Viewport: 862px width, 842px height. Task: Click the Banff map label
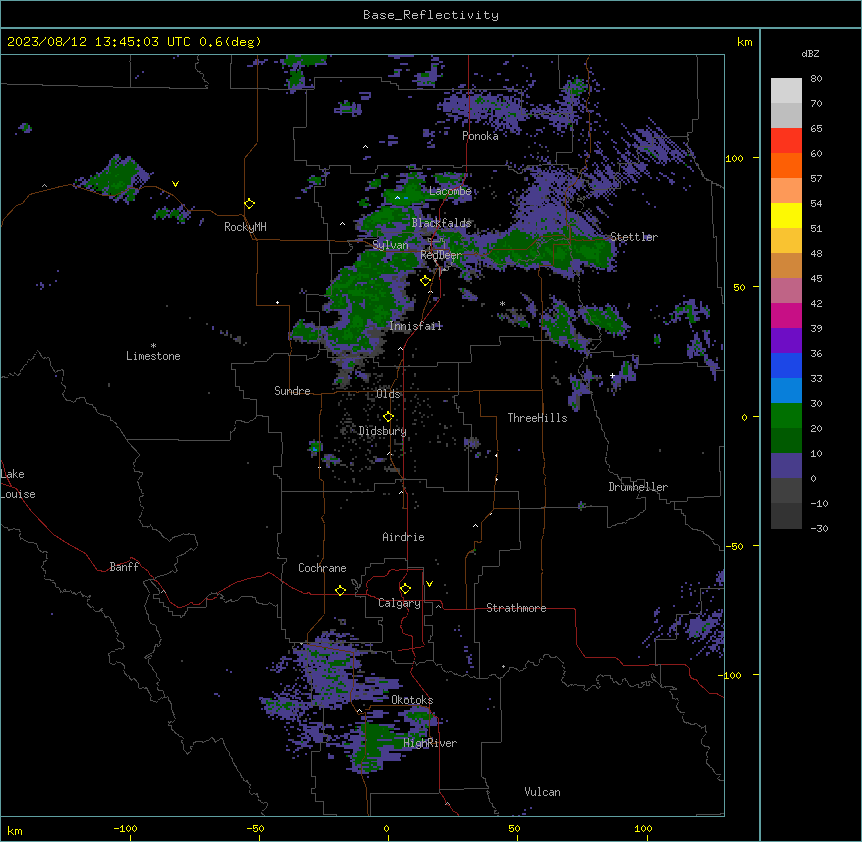point(124,567)
